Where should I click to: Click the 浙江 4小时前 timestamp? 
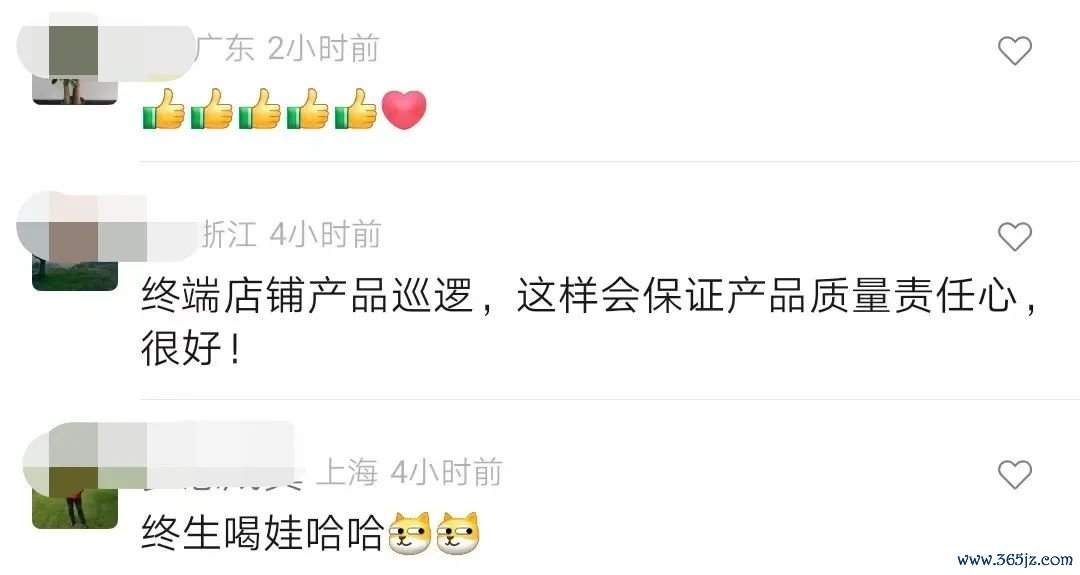(291, 235)
